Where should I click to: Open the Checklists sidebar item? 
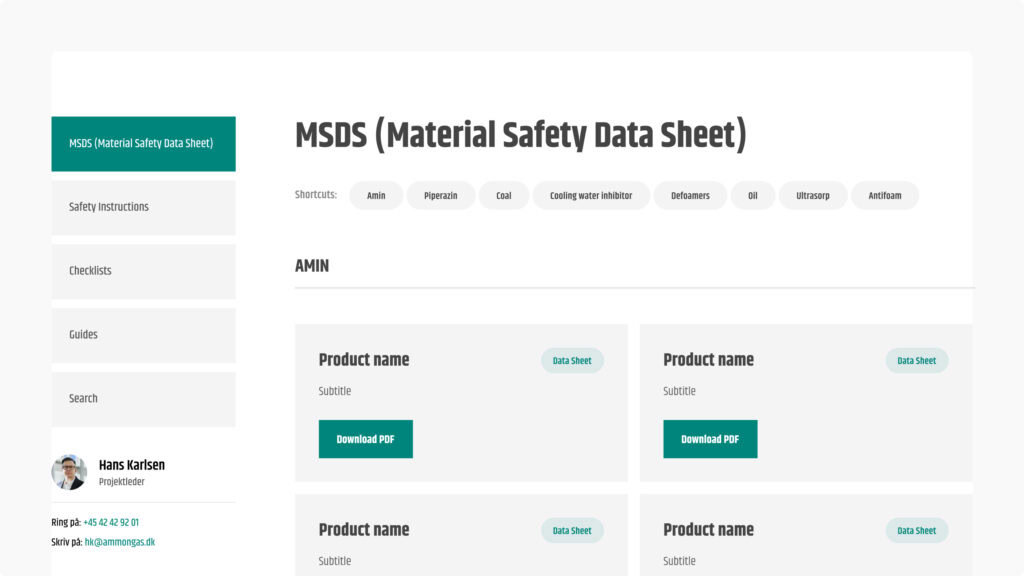[143, 271]
